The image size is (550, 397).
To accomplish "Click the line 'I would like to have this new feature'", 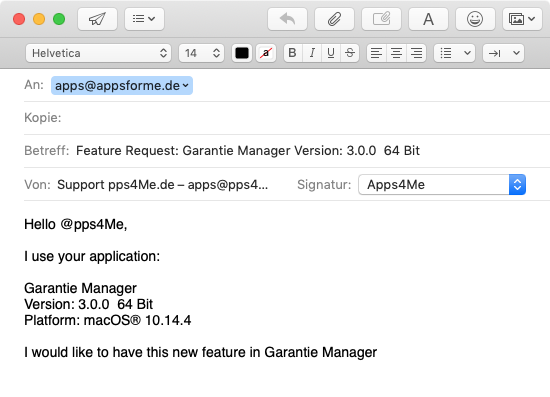I will tap(201, 352).
